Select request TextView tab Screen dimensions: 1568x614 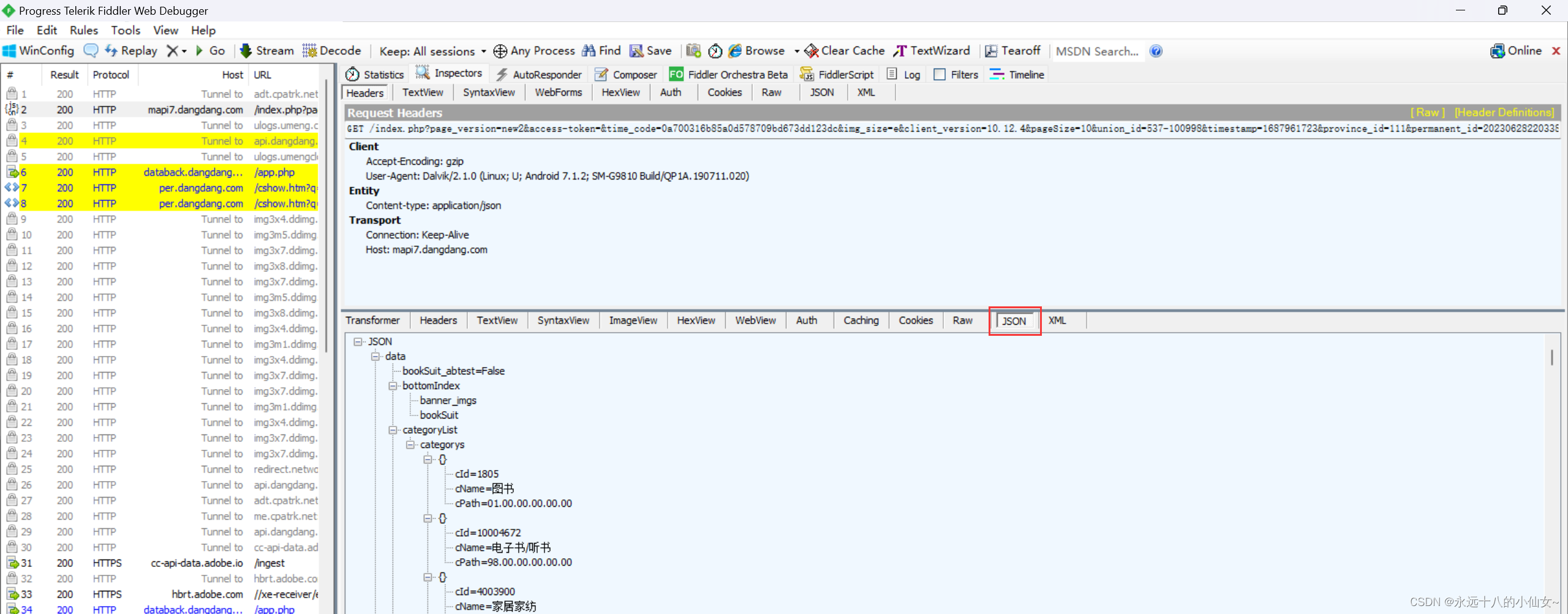click(423, 93)
